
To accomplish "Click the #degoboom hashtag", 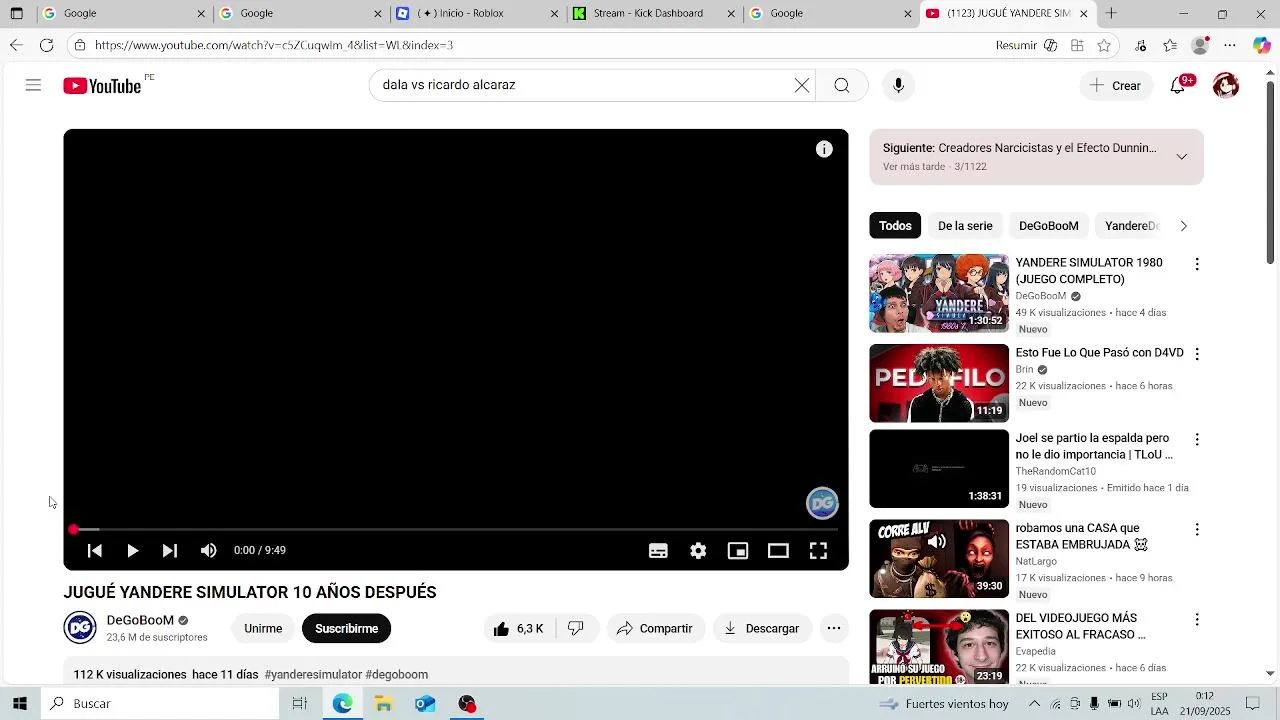I will coord(397,675).
